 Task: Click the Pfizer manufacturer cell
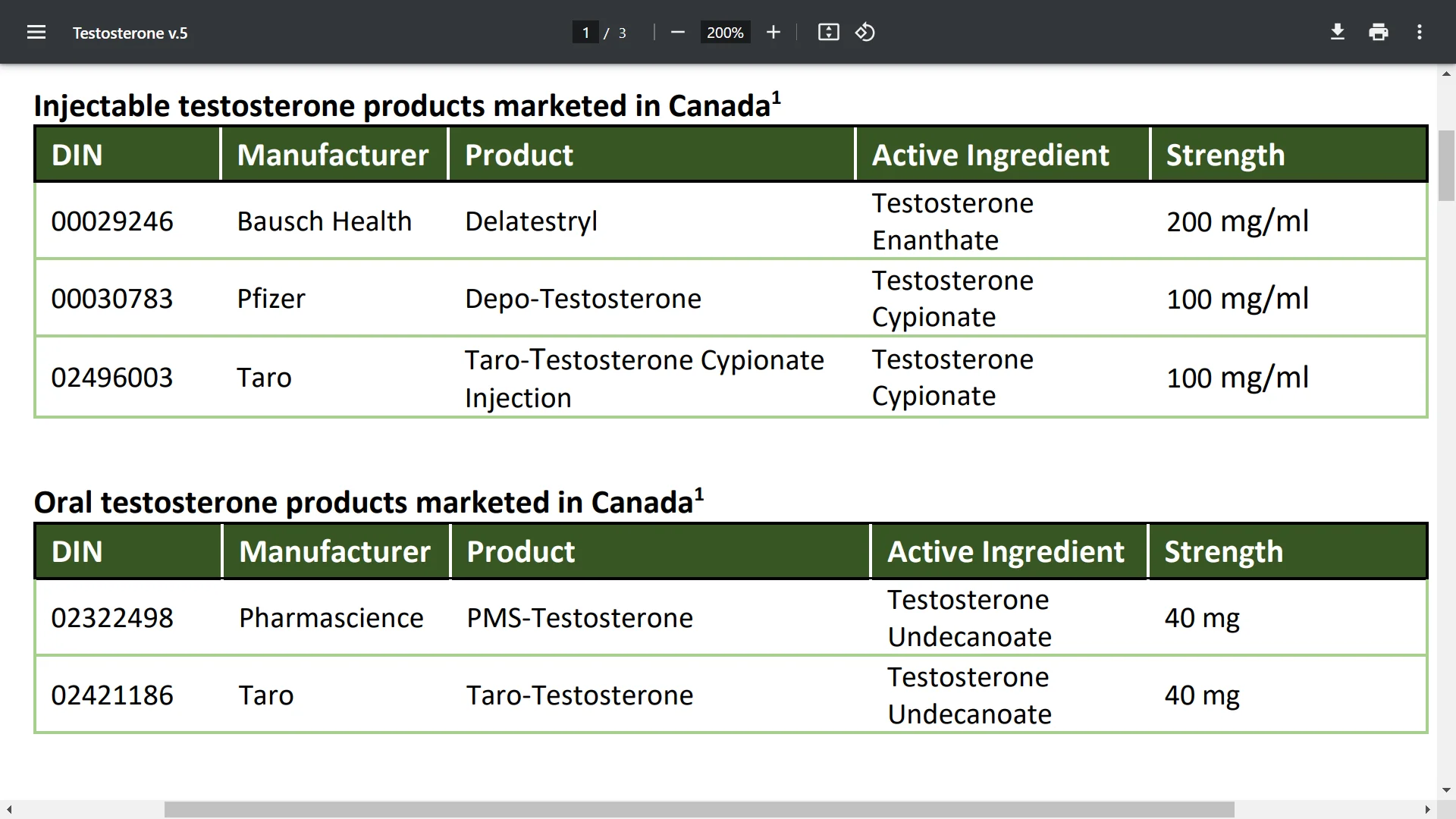[271, 299]
